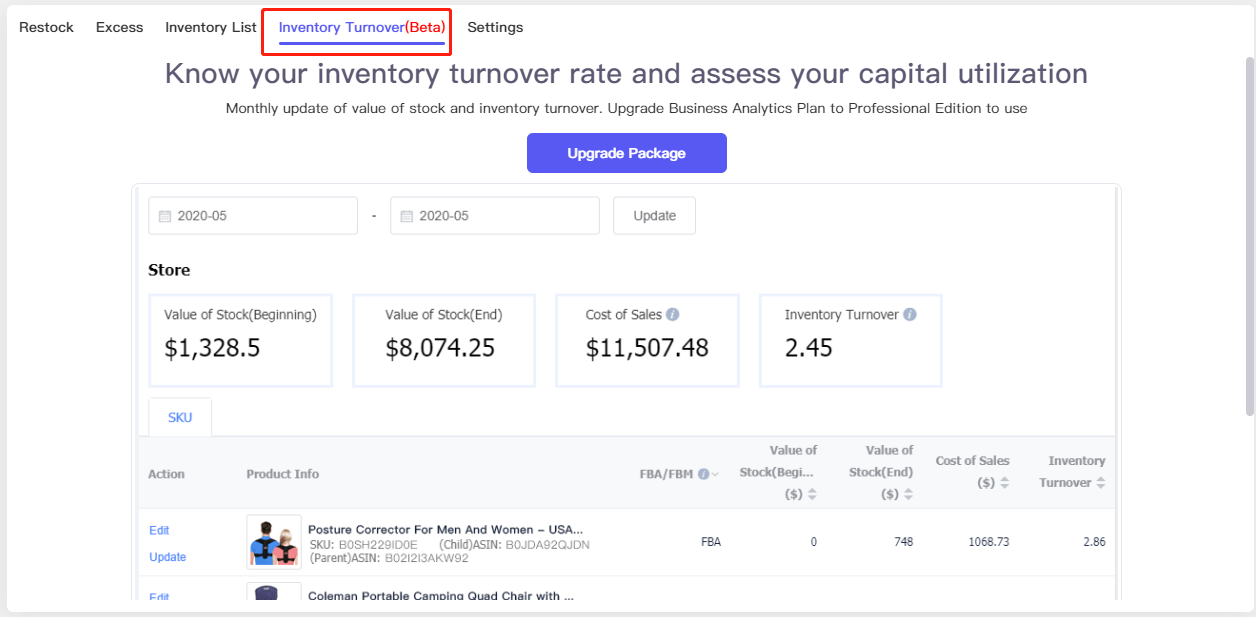1256x617 pixels.
Task: Switch to the Restock tab
Action: (46, 27)
